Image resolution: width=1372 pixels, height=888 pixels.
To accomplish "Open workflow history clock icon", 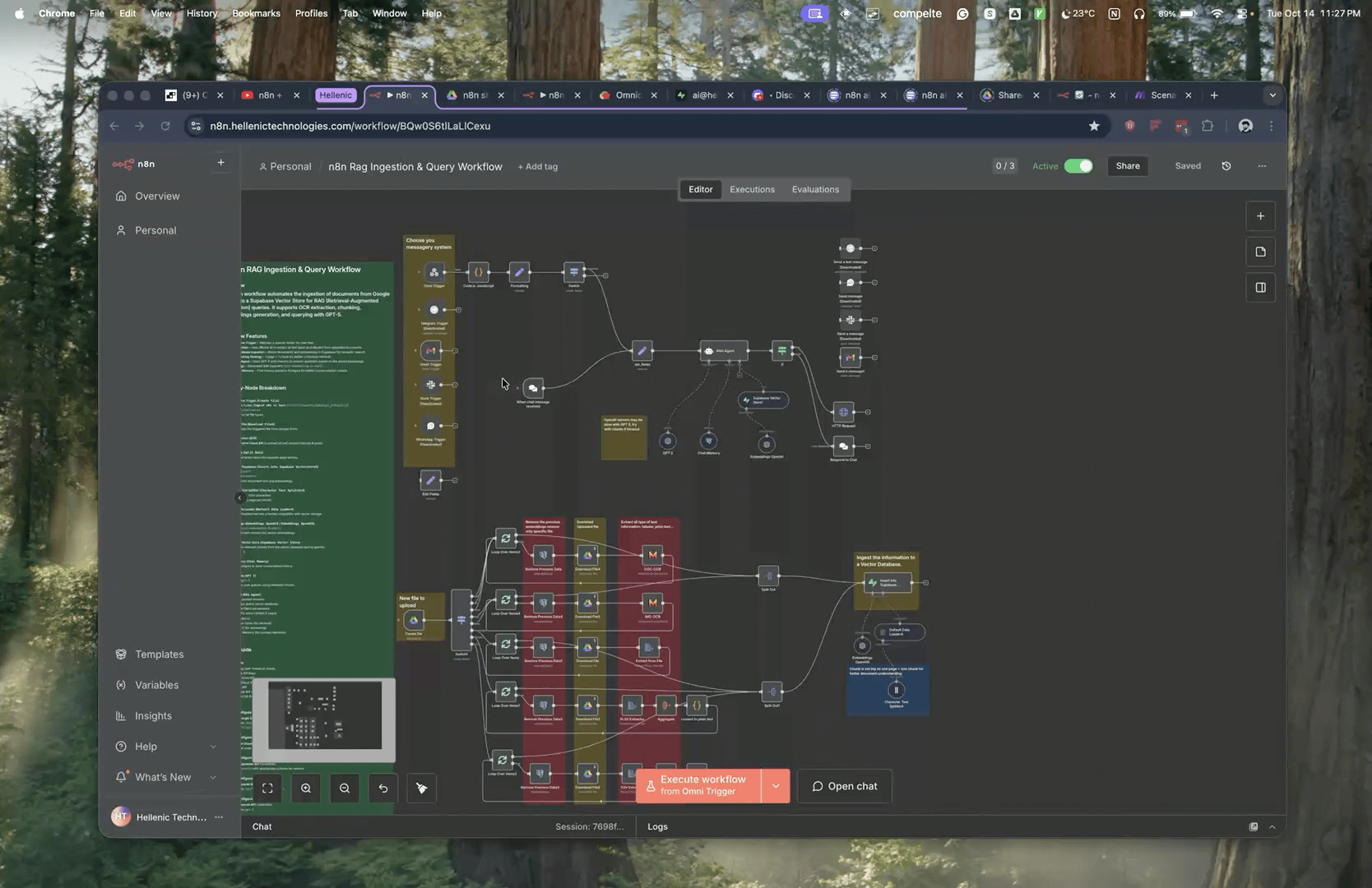I will [1226, 166].
